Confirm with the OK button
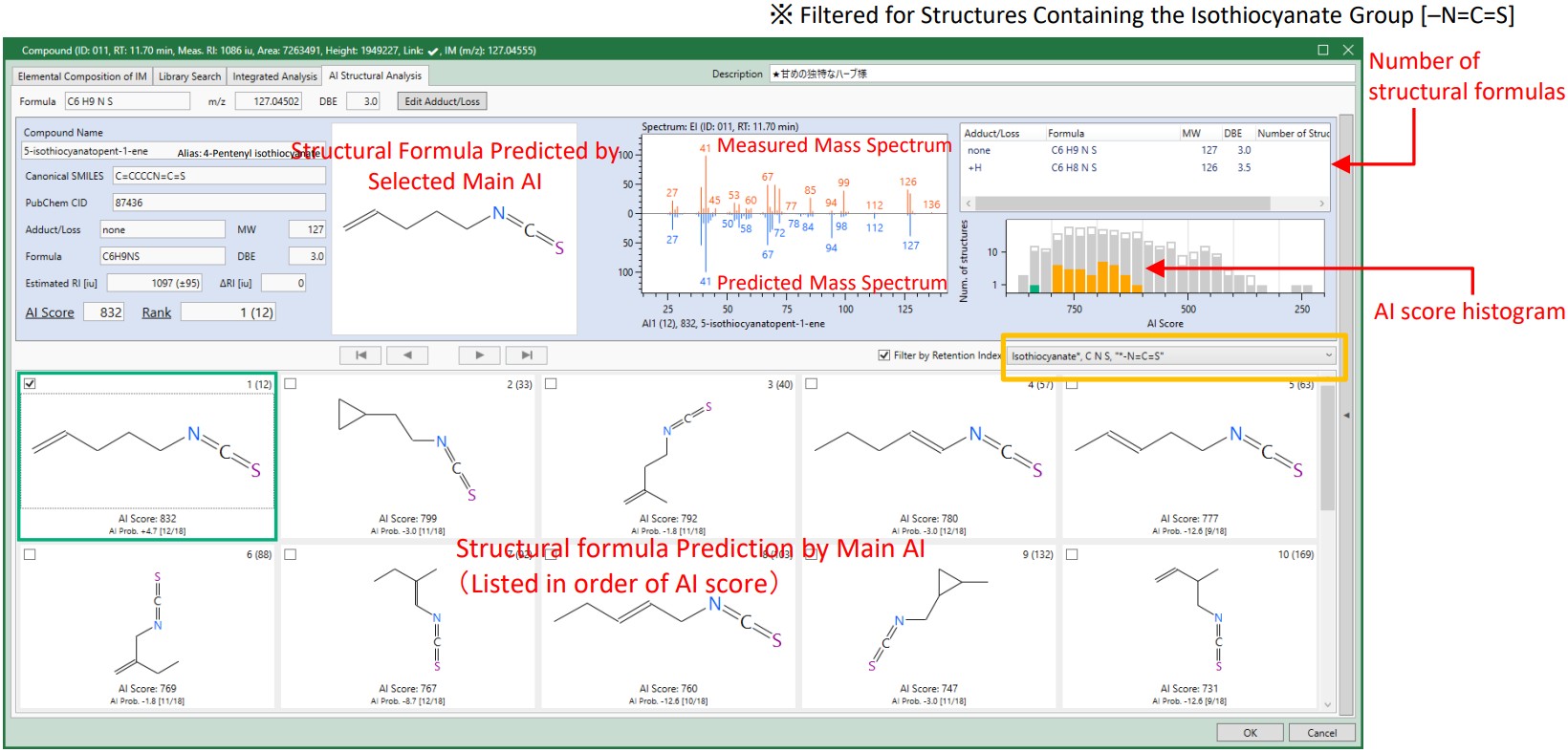 (1250, 733)
